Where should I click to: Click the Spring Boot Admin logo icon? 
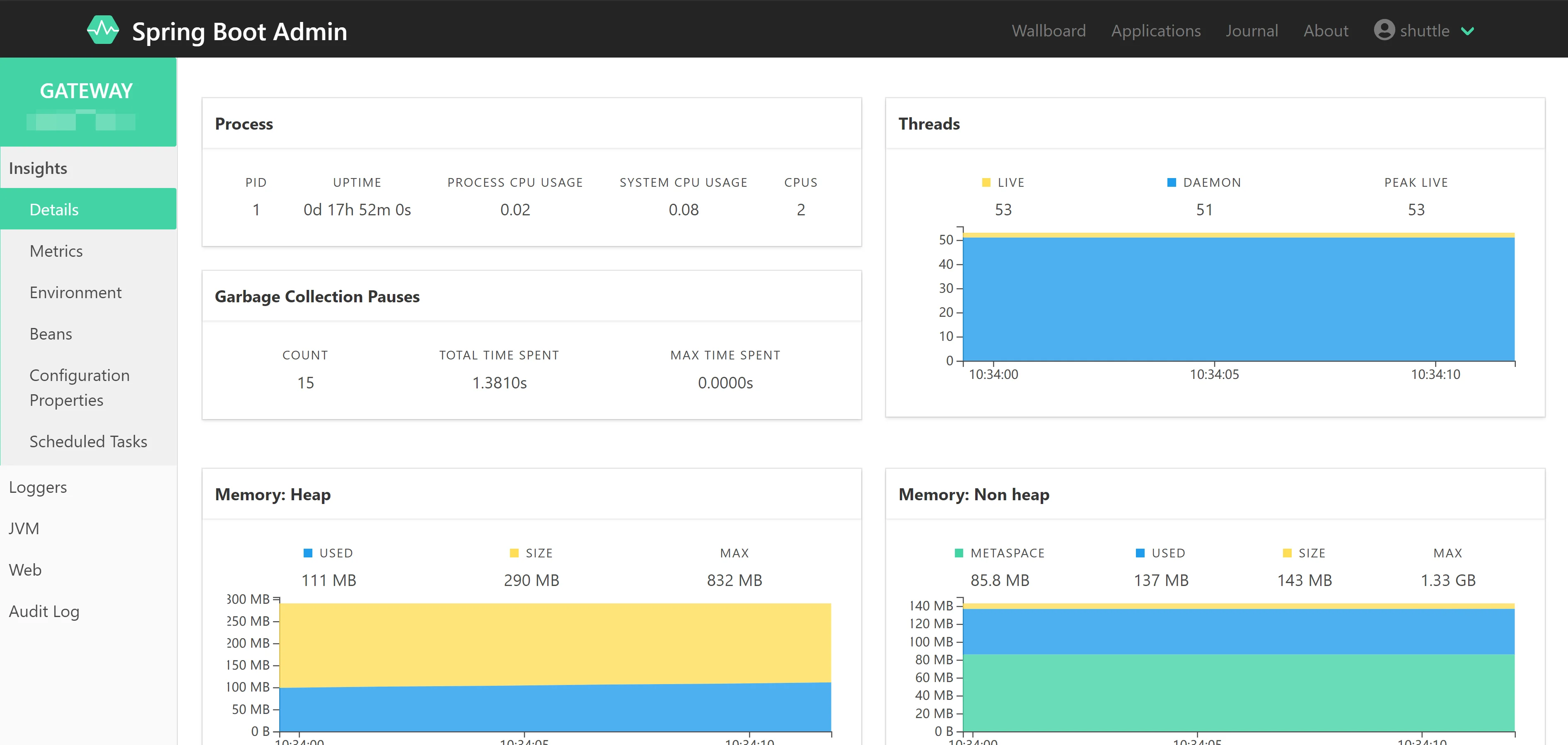tap(104, 29)
